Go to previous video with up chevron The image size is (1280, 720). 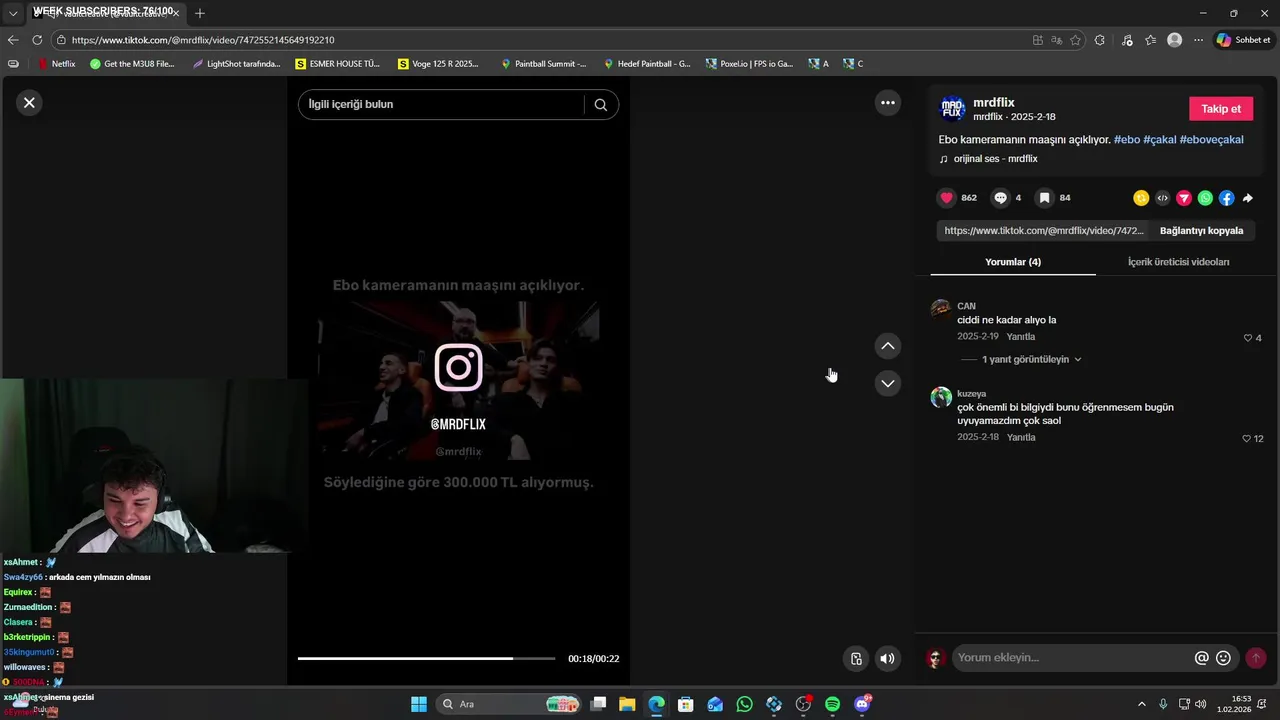887,346
